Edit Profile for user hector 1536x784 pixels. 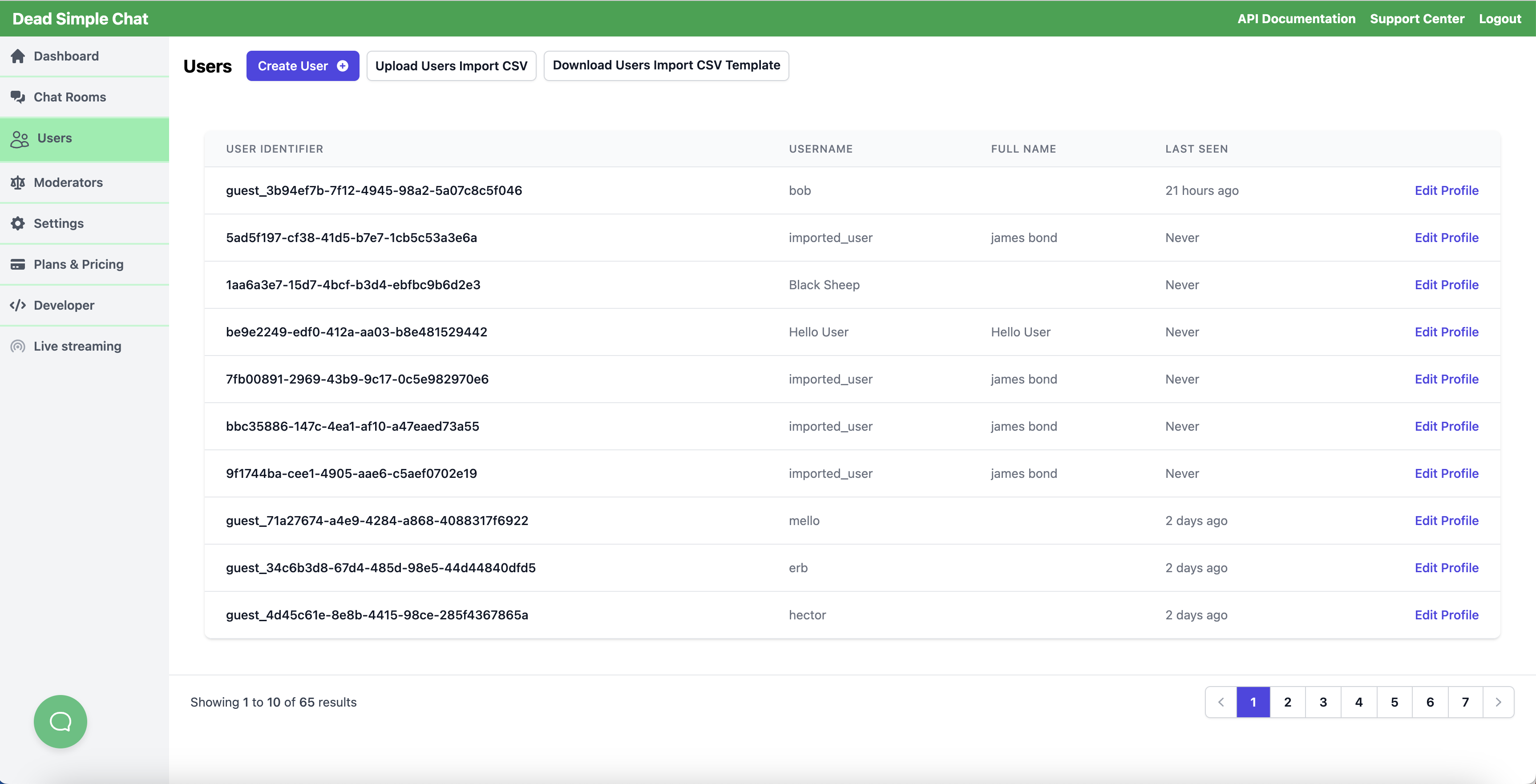tap(1446, 615)
